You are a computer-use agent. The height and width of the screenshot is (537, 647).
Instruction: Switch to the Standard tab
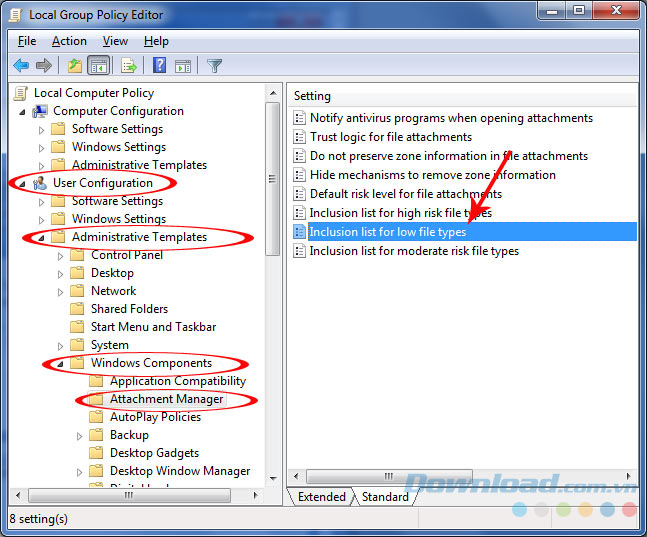pos(385,497)
